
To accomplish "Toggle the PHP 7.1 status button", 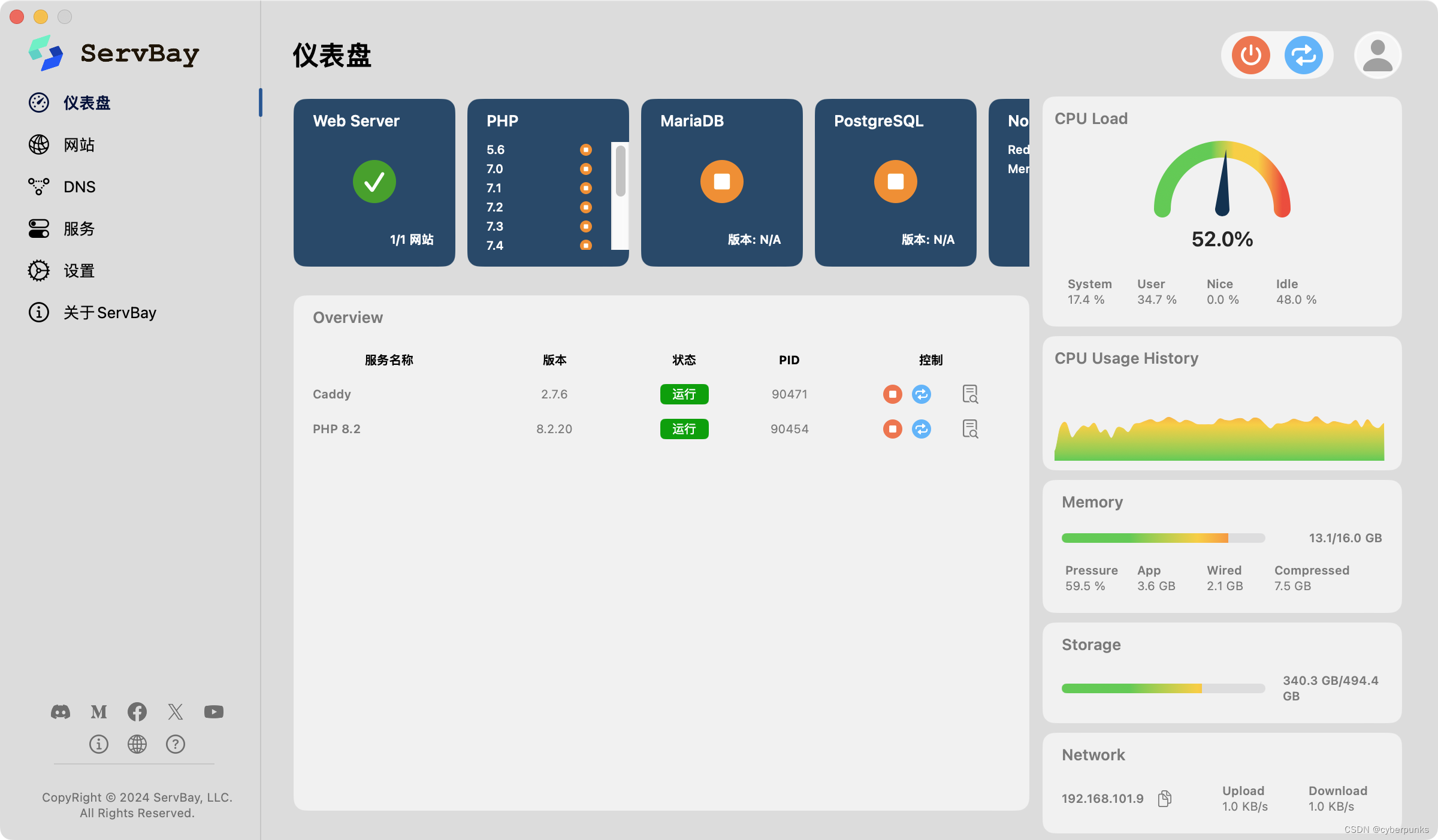I will pos(586,188).
